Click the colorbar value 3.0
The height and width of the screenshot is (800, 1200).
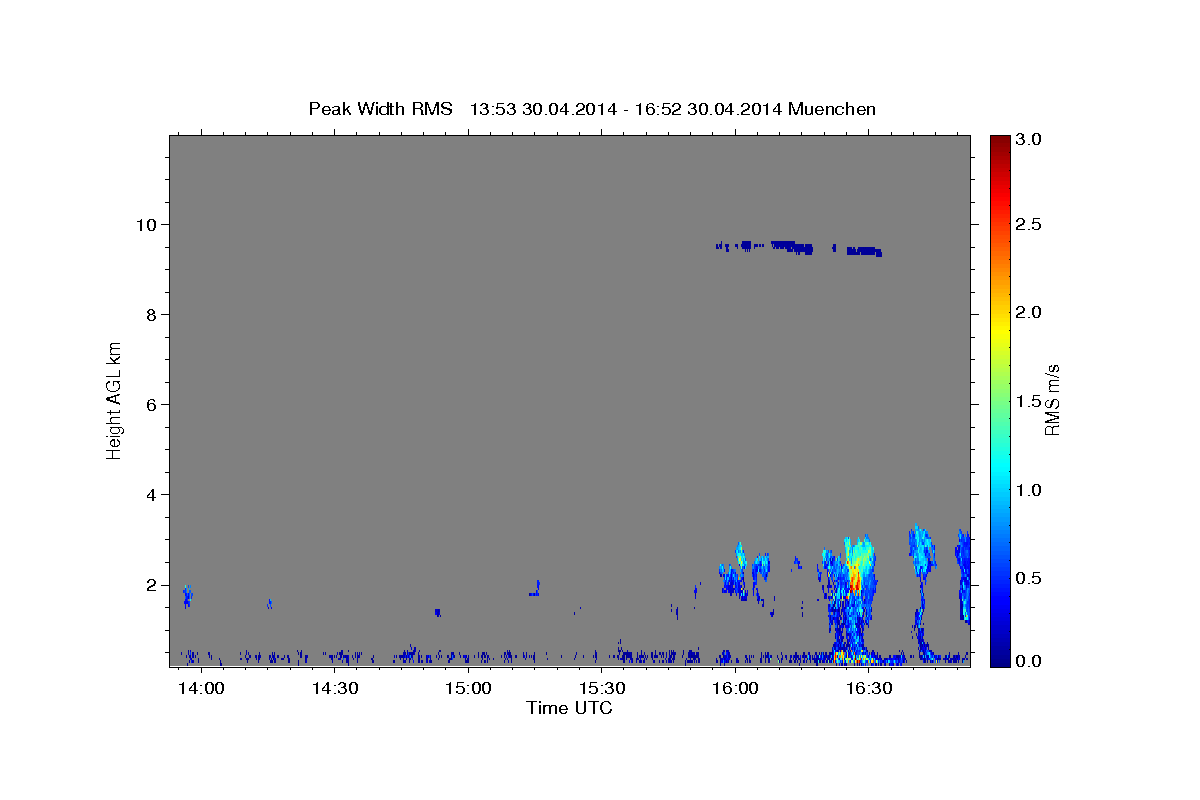click(x=1029, y=140)
